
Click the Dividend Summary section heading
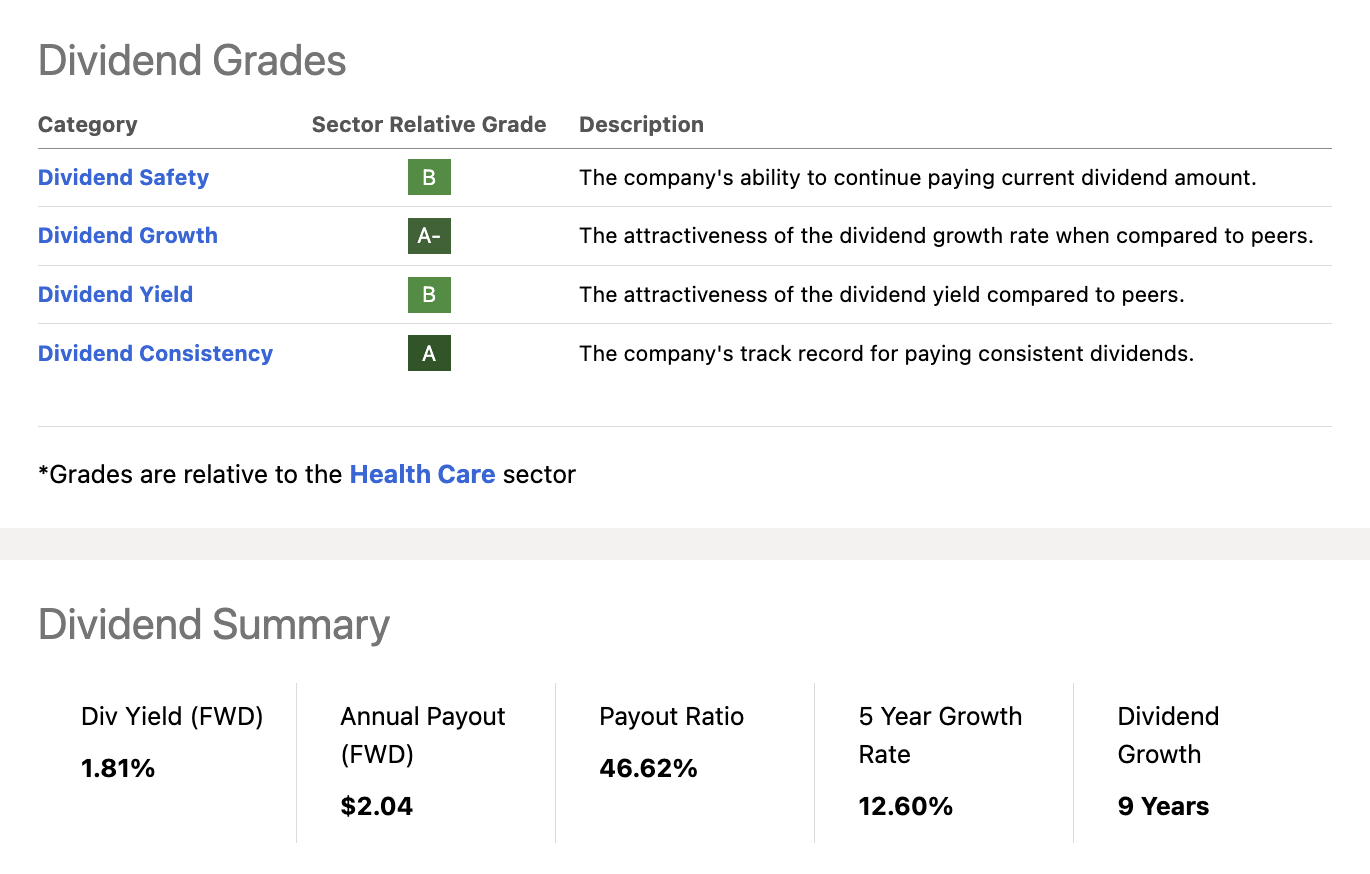[x=214, y=624]
